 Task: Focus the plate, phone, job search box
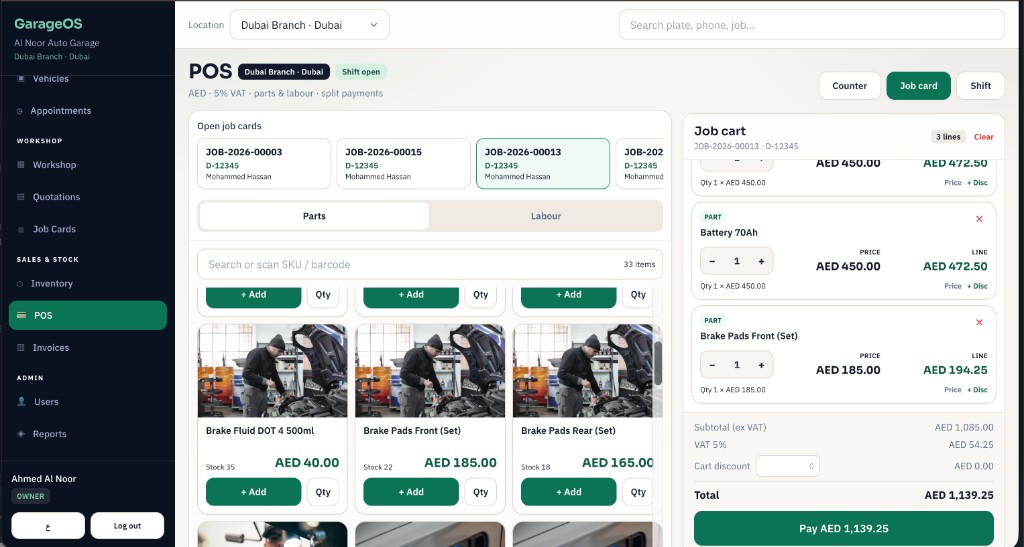(812, 25)
